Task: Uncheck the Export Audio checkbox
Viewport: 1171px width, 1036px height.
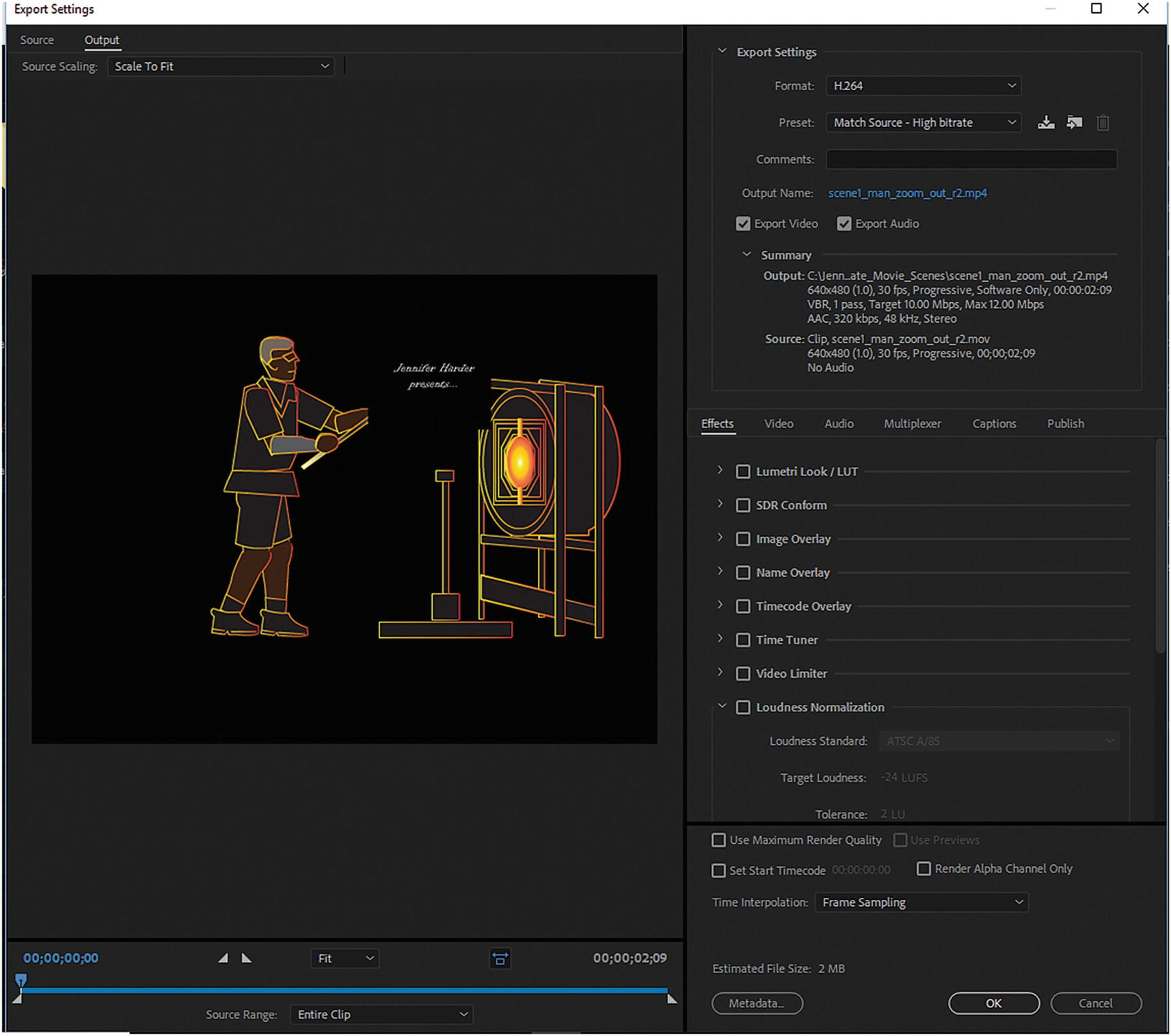Action: pyautogui.click(x=844, y=224)
